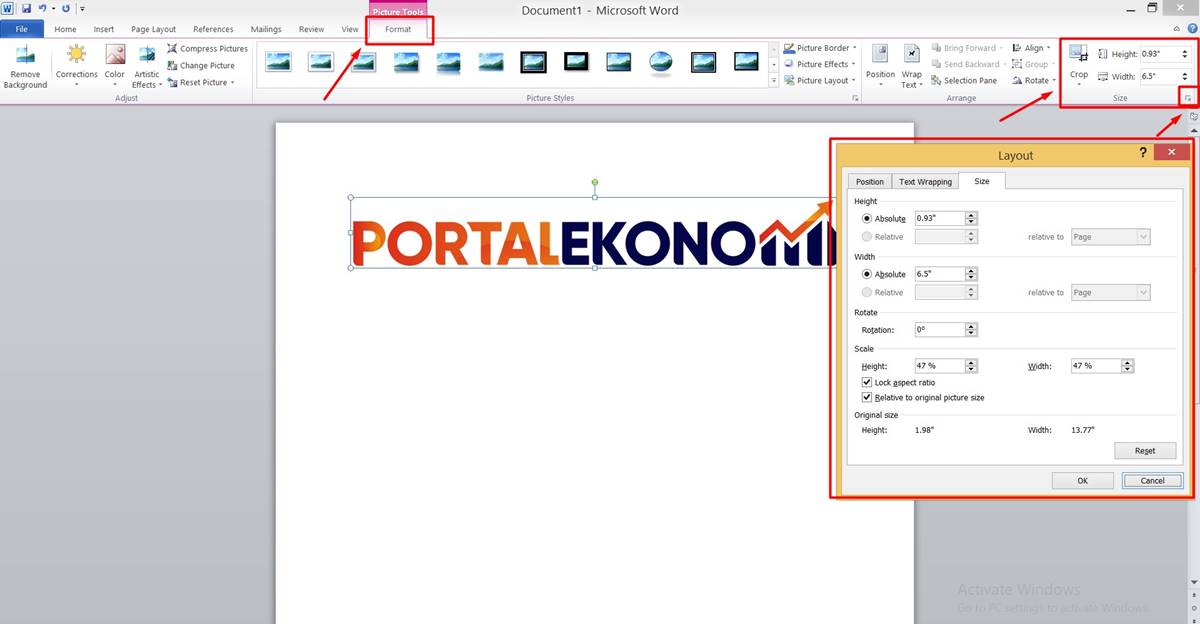Click the Redo icon in Quick Access Toolbar
The image size is (1200, 624).
pyautogui.click(x=66, y=8)
